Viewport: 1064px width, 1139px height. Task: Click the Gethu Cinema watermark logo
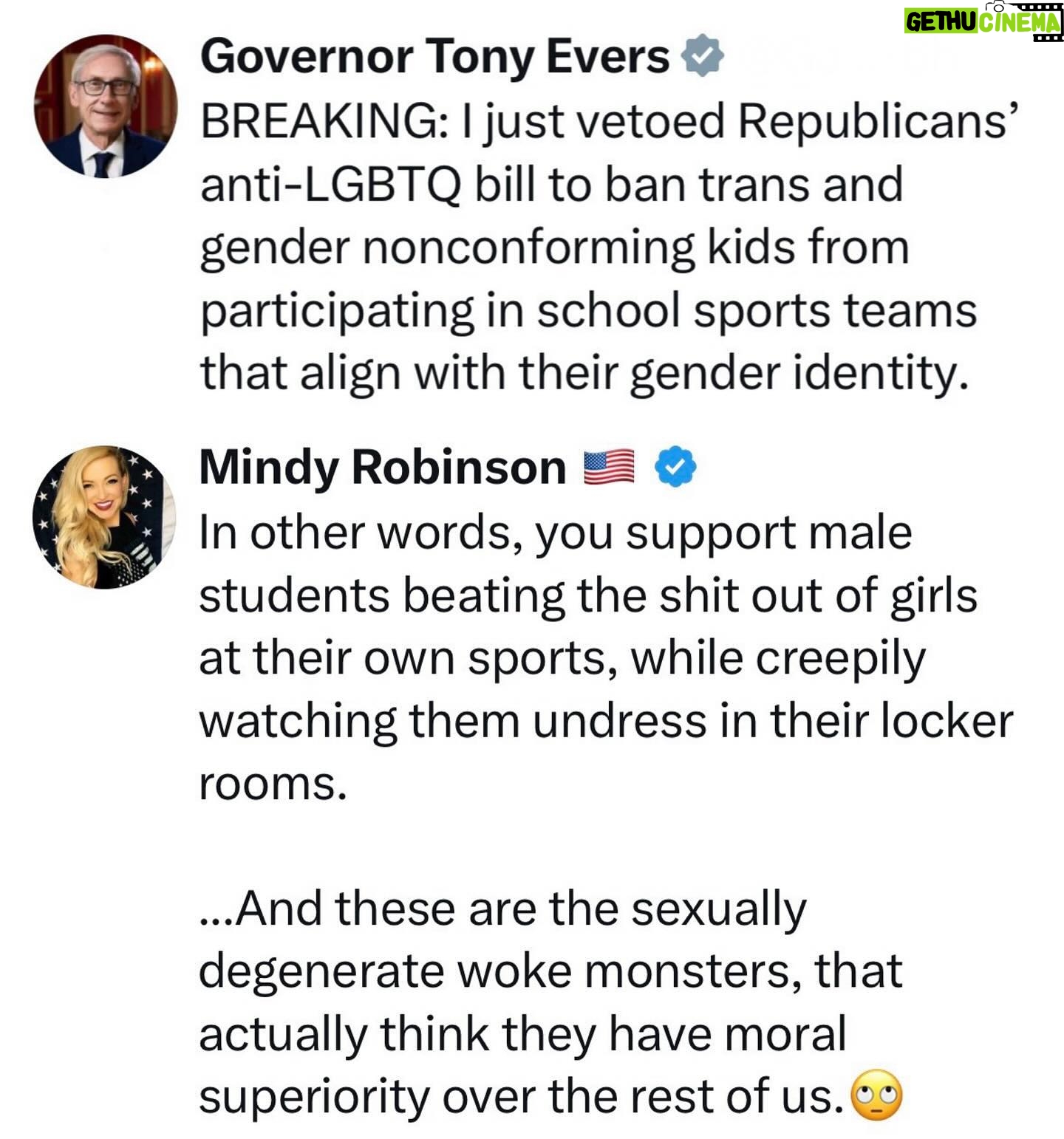[x=983, y=20]
